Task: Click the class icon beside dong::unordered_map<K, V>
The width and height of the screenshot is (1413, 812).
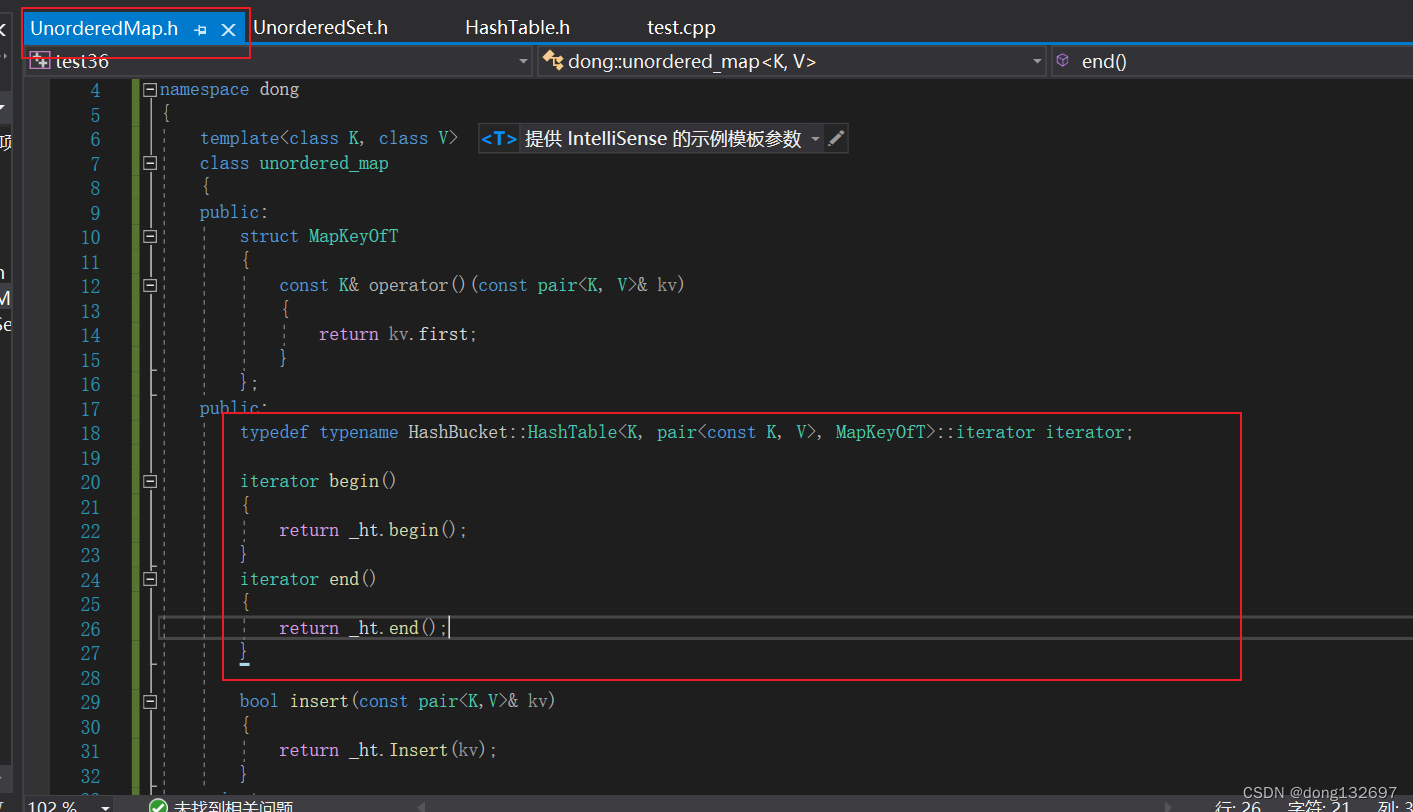Action: pos(552,61)
